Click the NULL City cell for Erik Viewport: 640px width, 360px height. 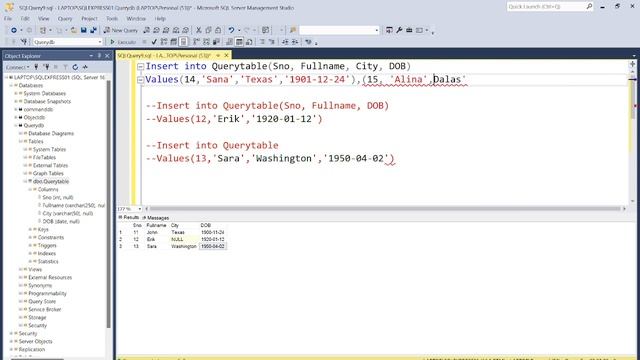pos(184,240)
